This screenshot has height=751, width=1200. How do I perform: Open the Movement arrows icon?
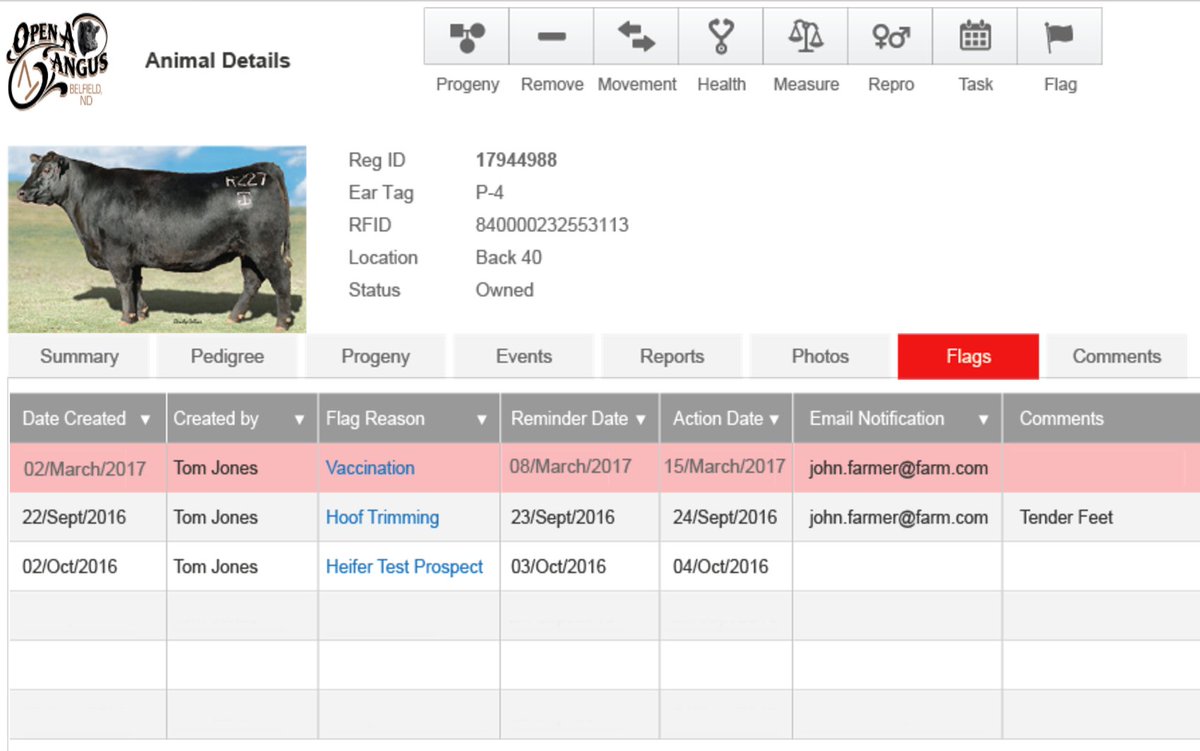[x=636, y=37]
